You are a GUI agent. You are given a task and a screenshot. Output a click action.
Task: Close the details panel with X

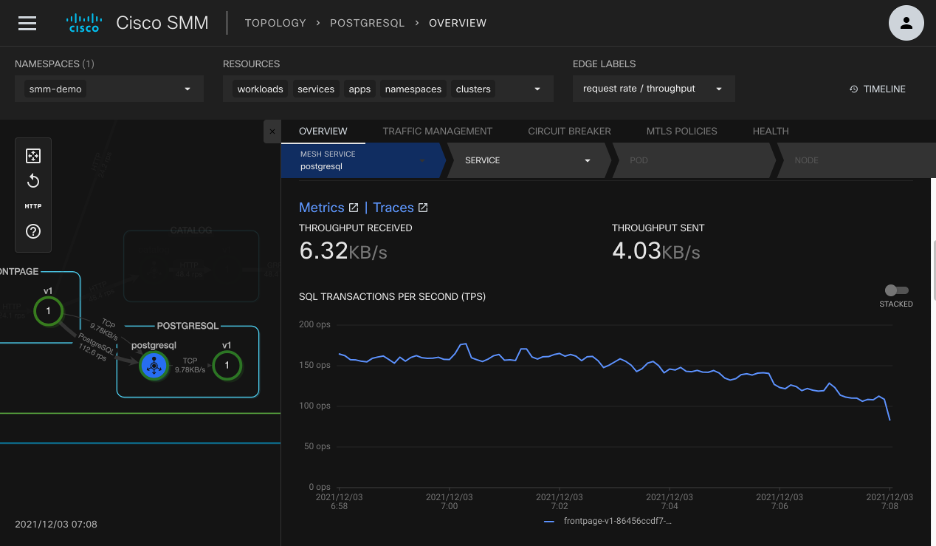pyautogui.click(x=271, y=131)
